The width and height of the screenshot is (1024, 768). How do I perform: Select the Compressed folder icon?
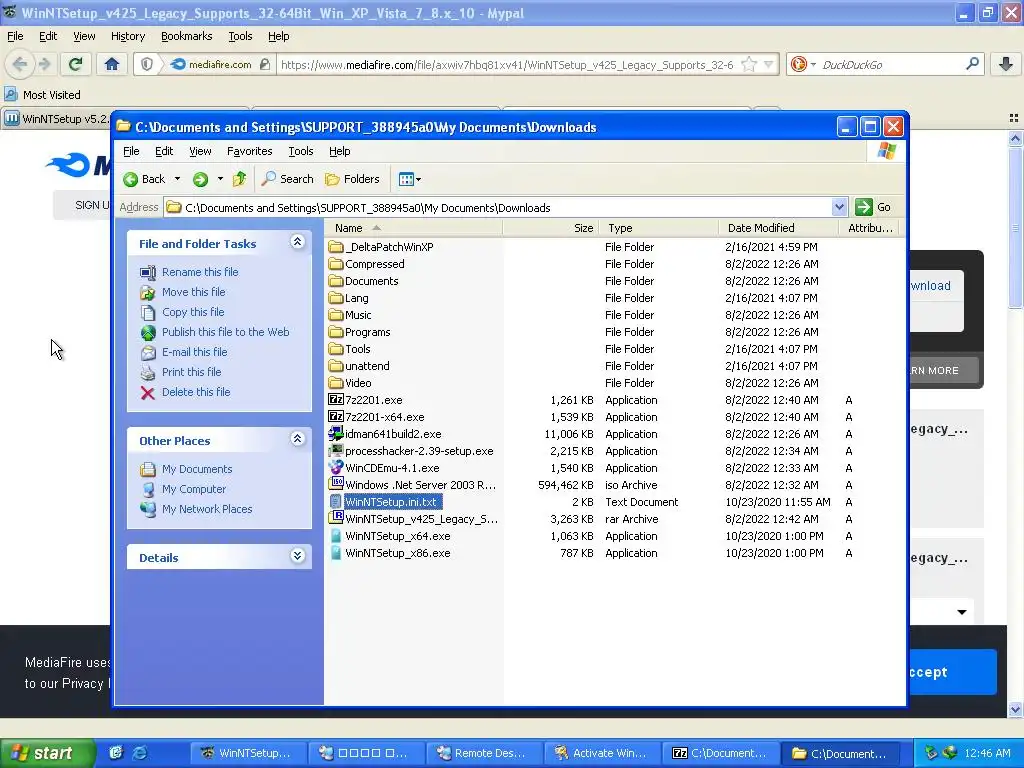336,264
